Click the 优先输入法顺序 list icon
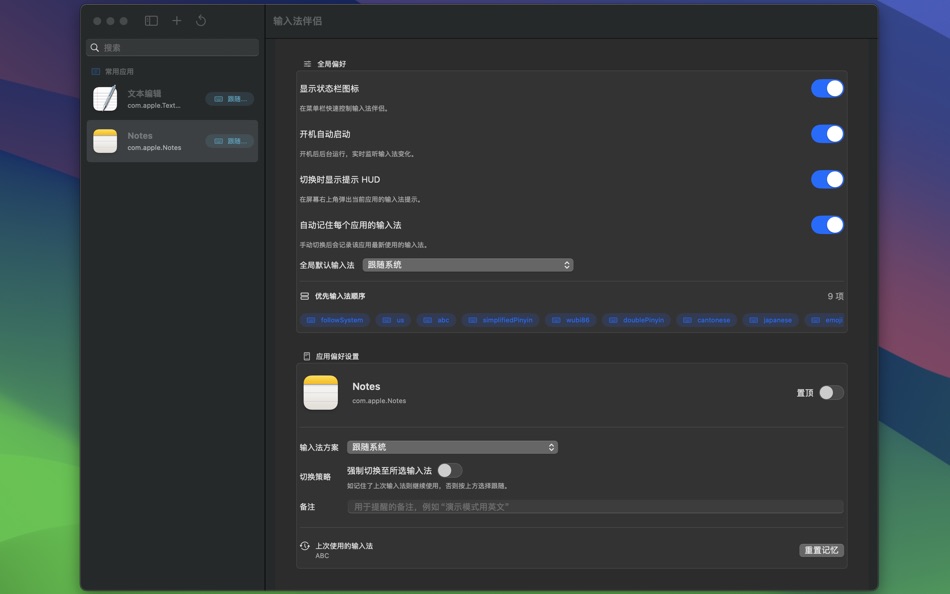 pyautogui.click(x=306, y=293)
